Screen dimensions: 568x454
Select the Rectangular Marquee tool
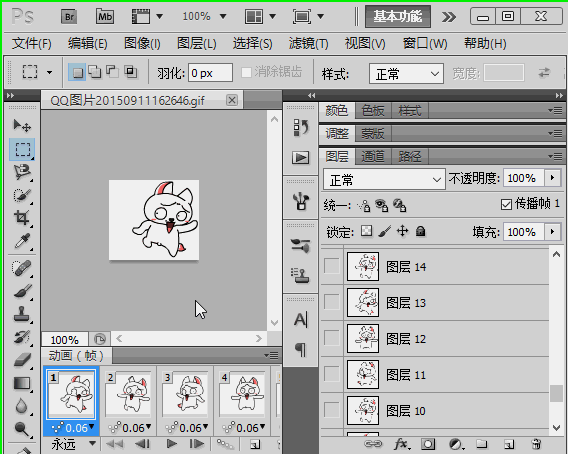[x=22, y=149]
